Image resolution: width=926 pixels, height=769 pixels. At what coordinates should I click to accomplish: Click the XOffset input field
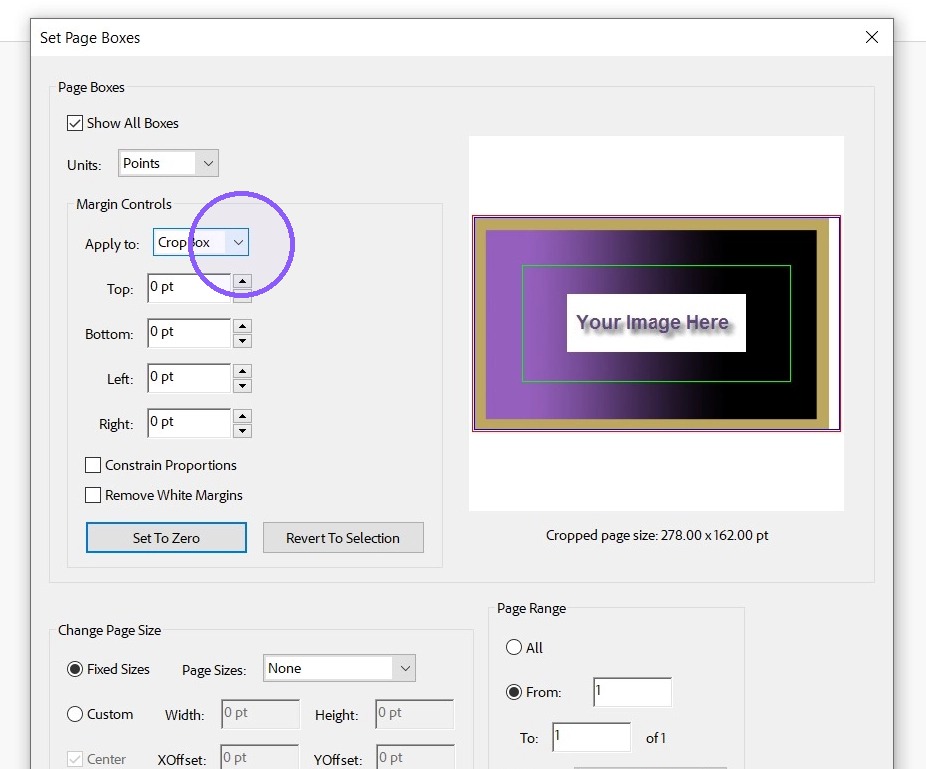click(x=260, y=758)
